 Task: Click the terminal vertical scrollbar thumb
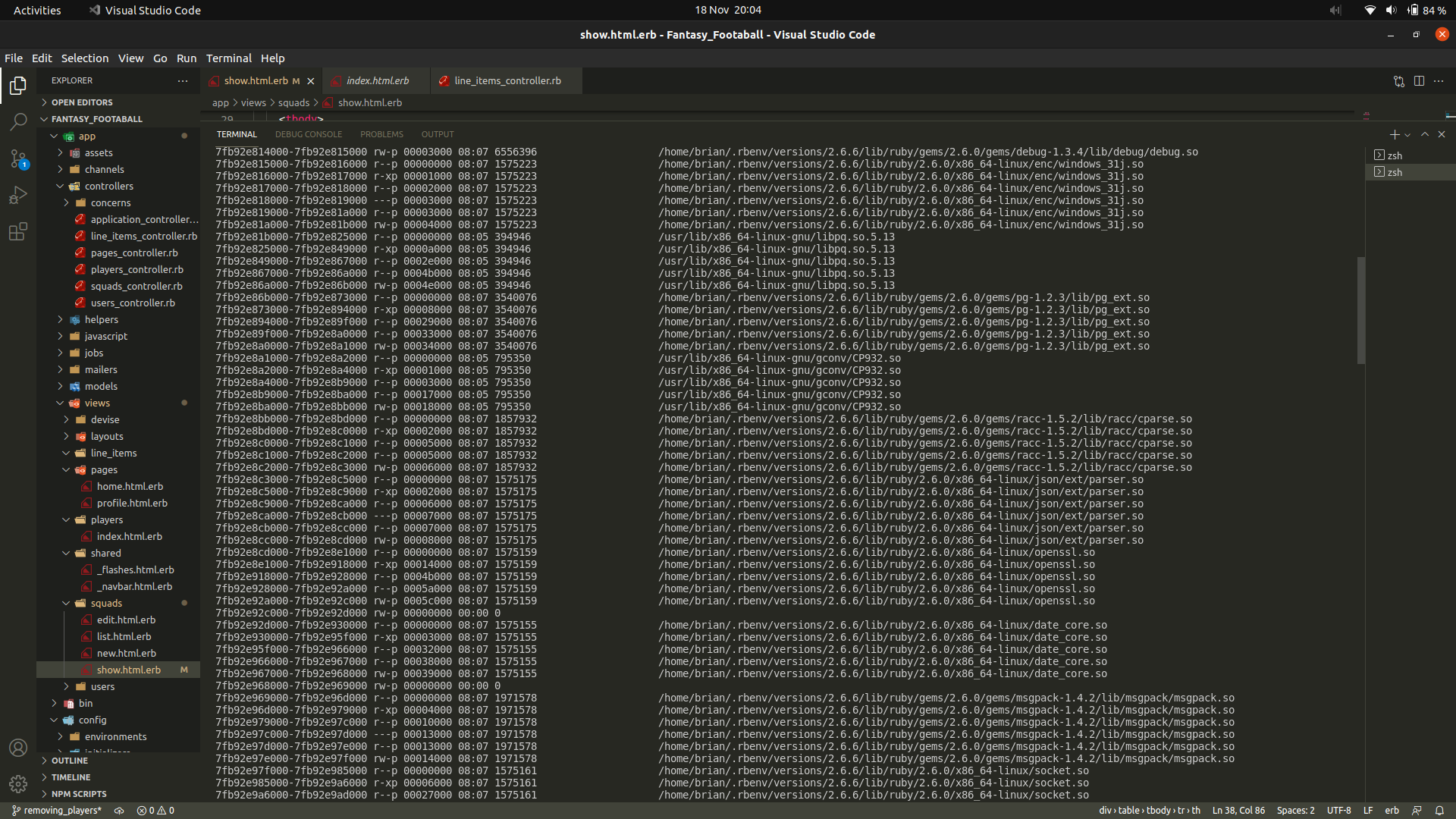click(x=1360, y=311)
